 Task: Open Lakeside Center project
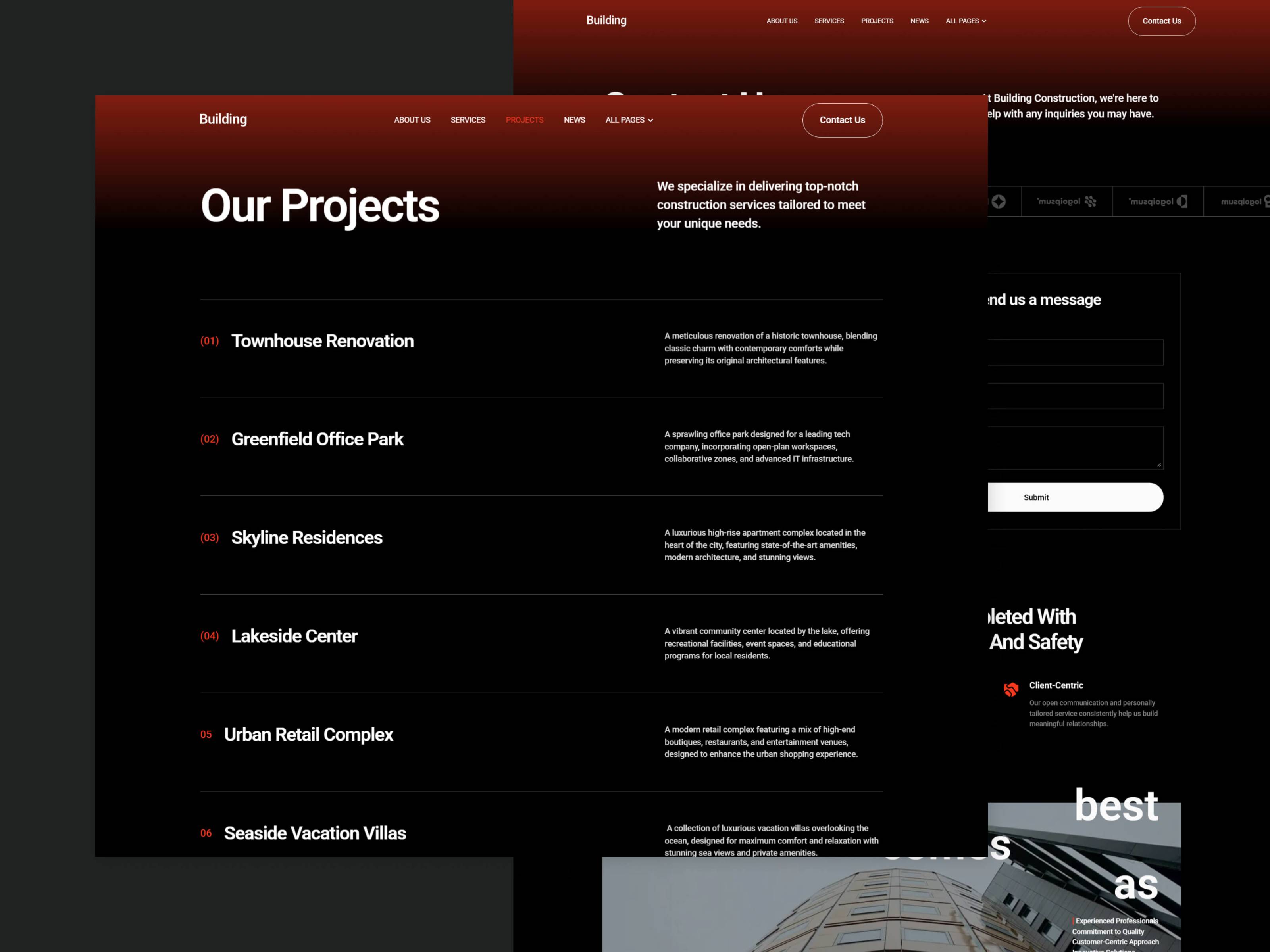(294, 636)
